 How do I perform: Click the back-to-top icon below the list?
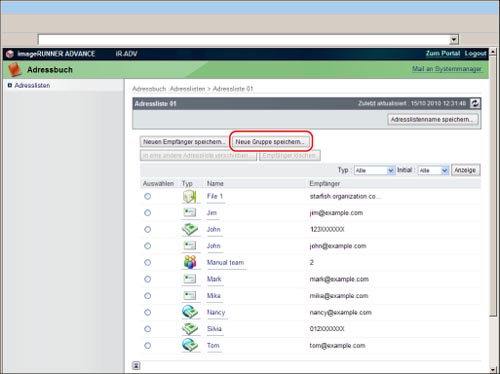[x=136, y=365]
